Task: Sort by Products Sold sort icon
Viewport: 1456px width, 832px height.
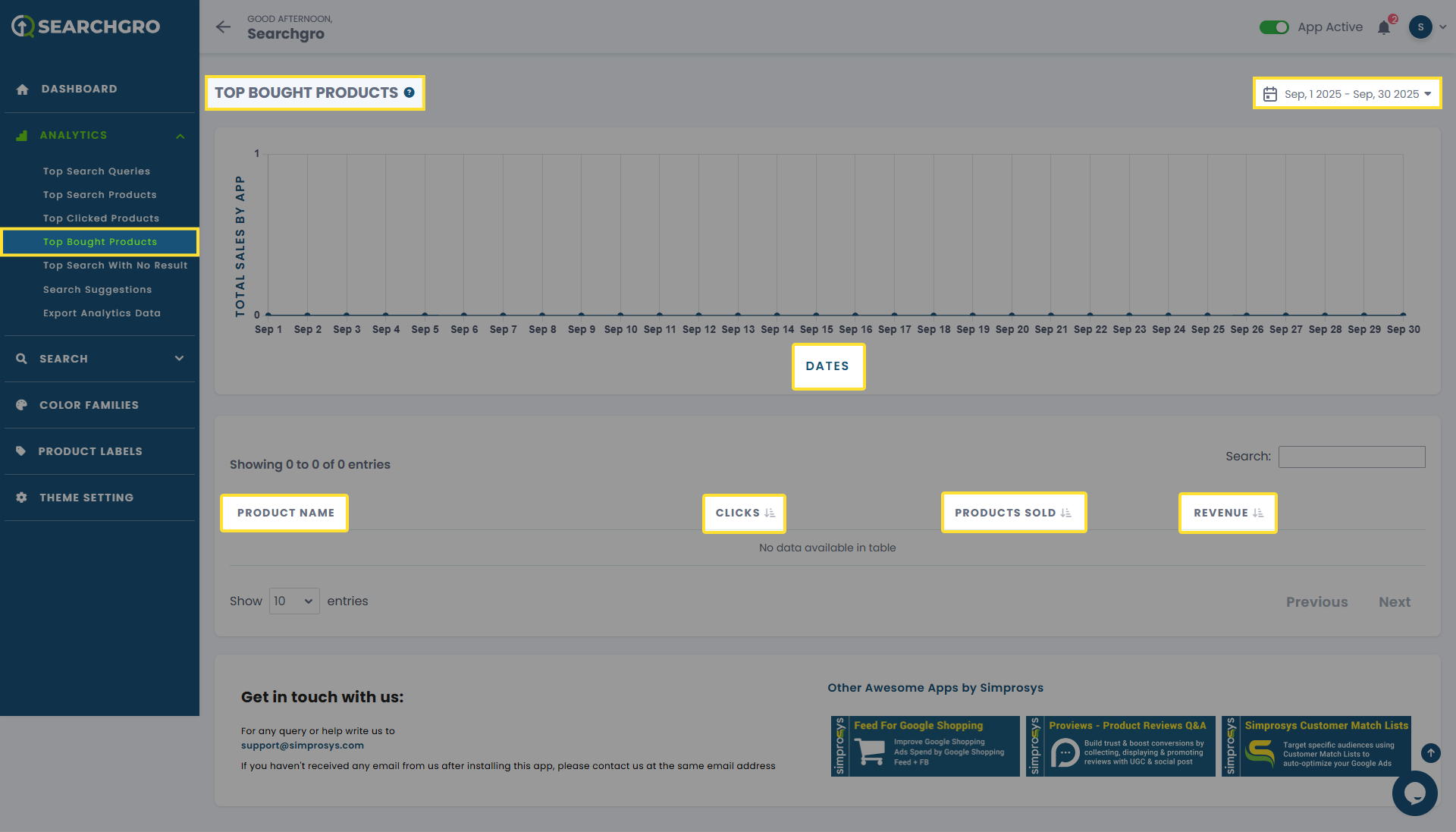Action: pos(1065,513)
